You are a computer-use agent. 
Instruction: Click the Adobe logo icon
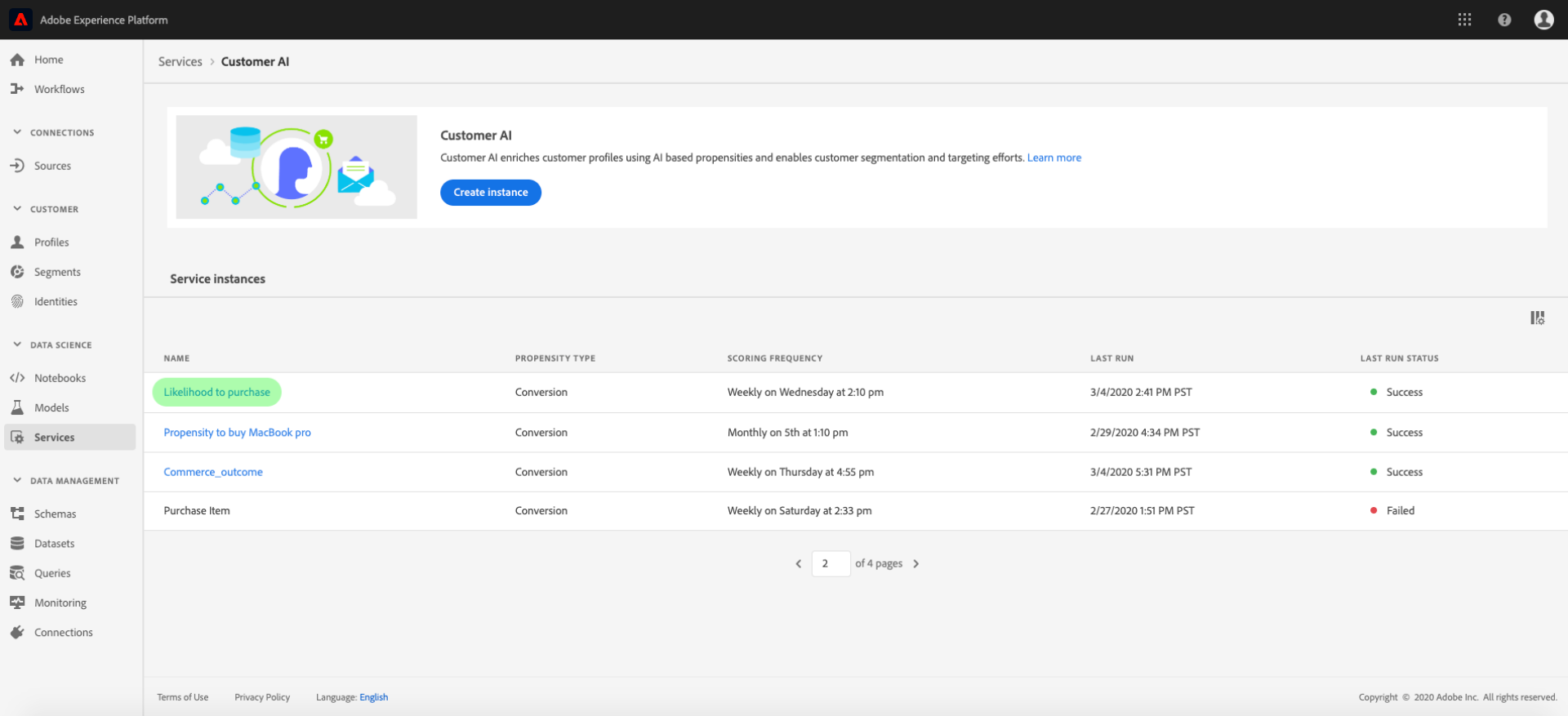point(21,20)
